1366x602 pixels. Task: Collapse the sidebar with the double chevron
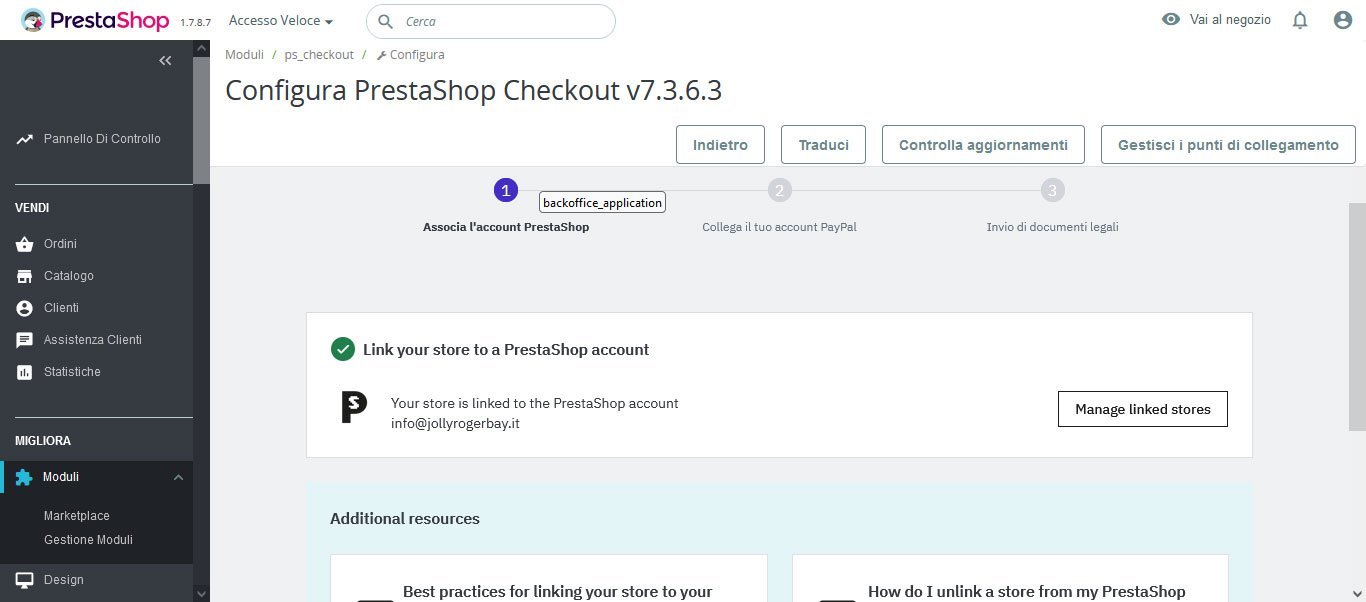click(x=165, y=61)
